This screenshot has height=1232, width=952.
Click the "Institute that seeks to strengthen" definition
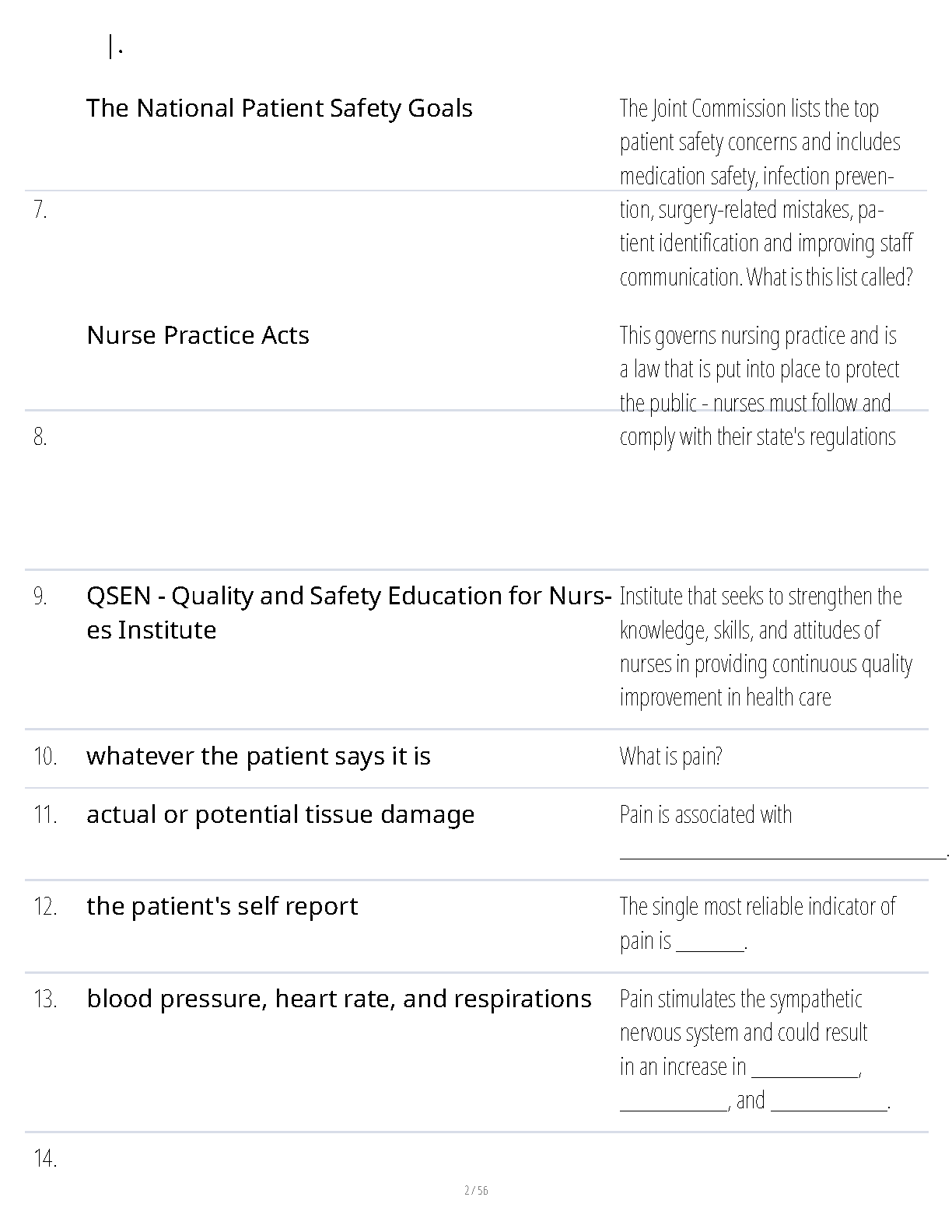765,647
